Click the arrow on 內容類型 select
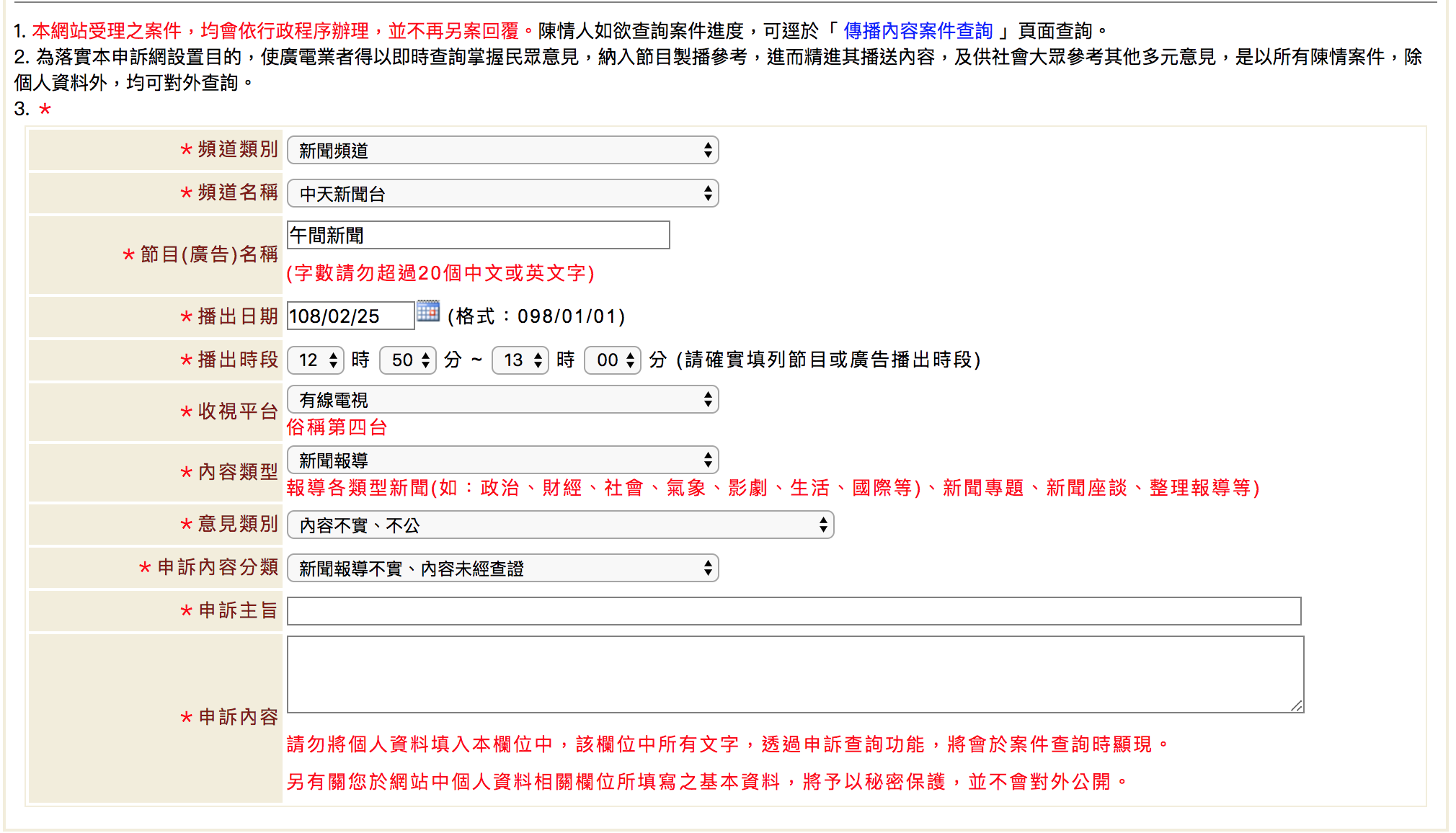This screenshot has width=1456, height=833. pyautogui.click(x=708, y=460)
